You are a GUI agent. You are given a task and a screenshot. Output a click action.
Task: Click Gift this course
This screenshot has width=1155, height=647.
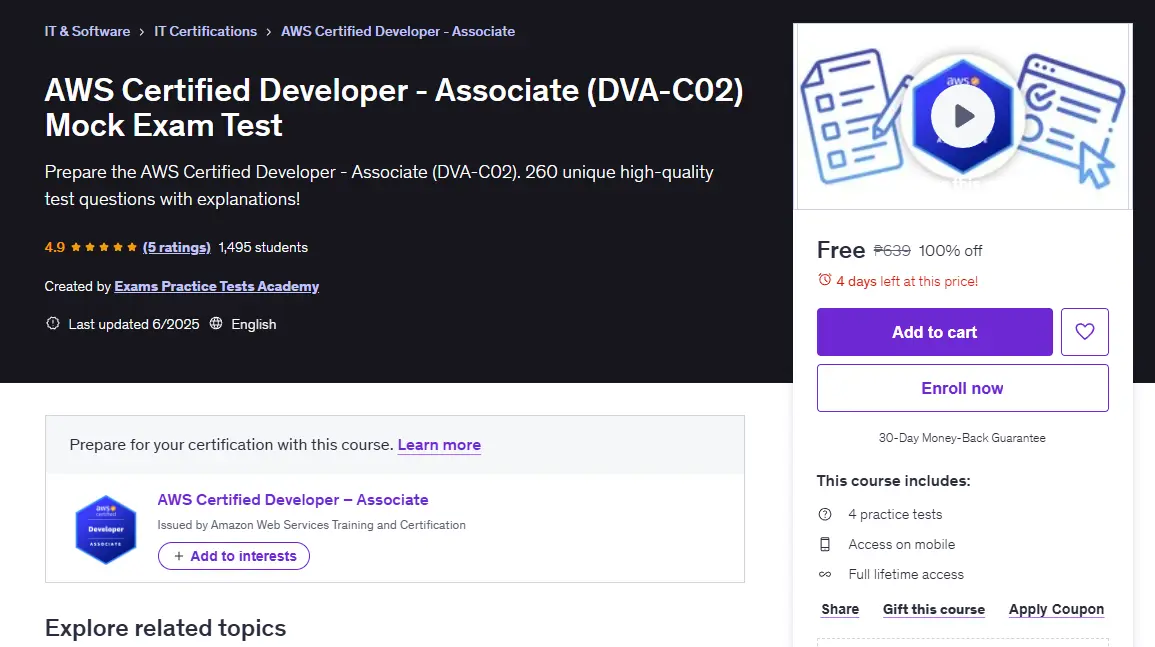pos(933,609)
